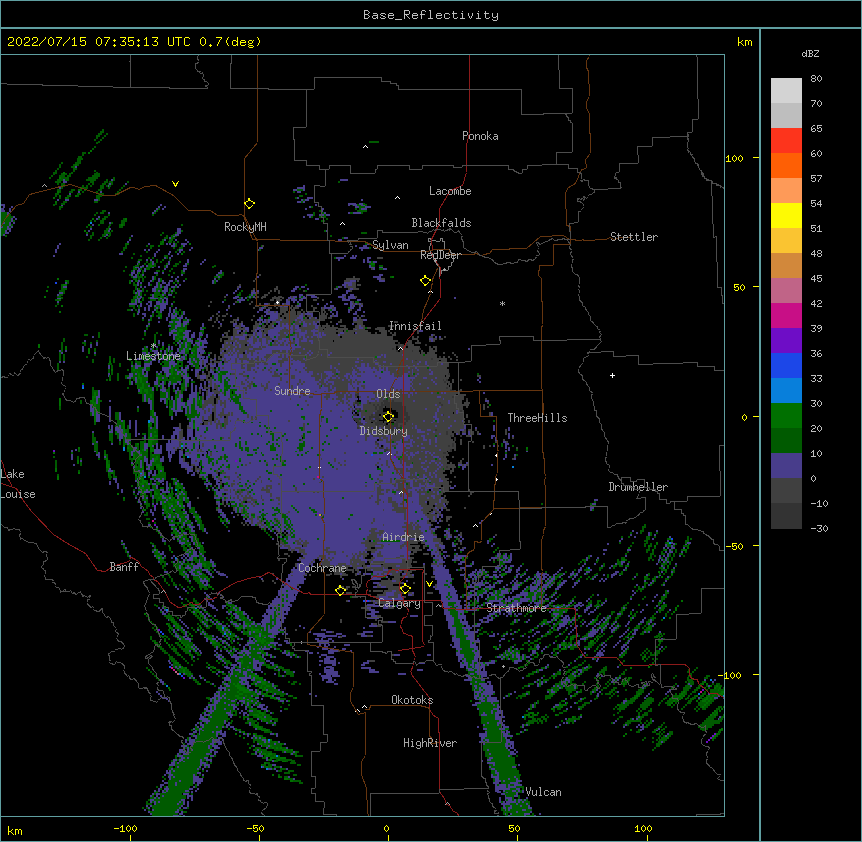Click the Didsbury label
862x842 pixels.
pyautogui.click(x=384, y=431)
